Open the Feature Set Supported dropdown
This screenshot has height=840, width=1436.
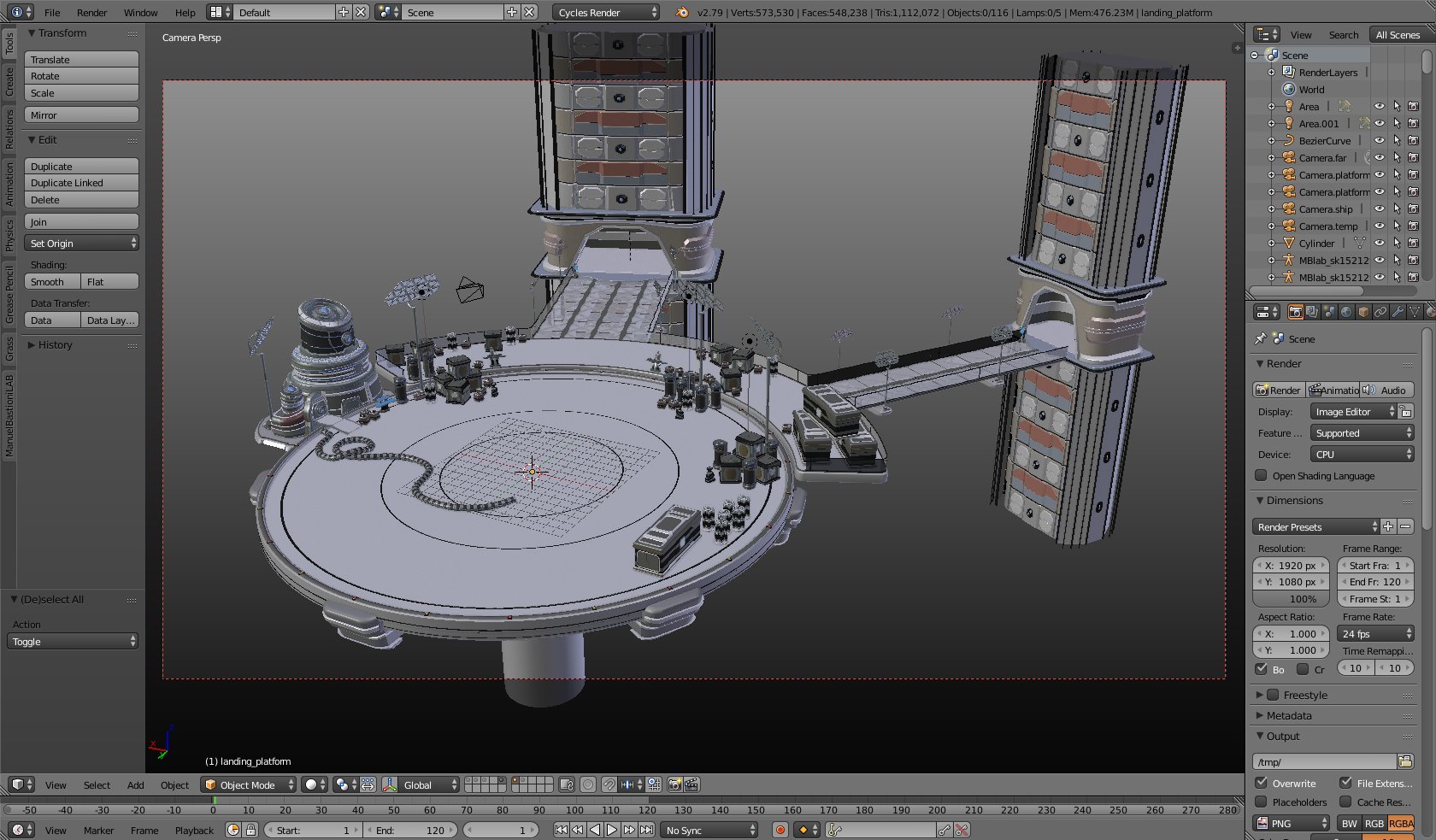tap(1362, 433)
